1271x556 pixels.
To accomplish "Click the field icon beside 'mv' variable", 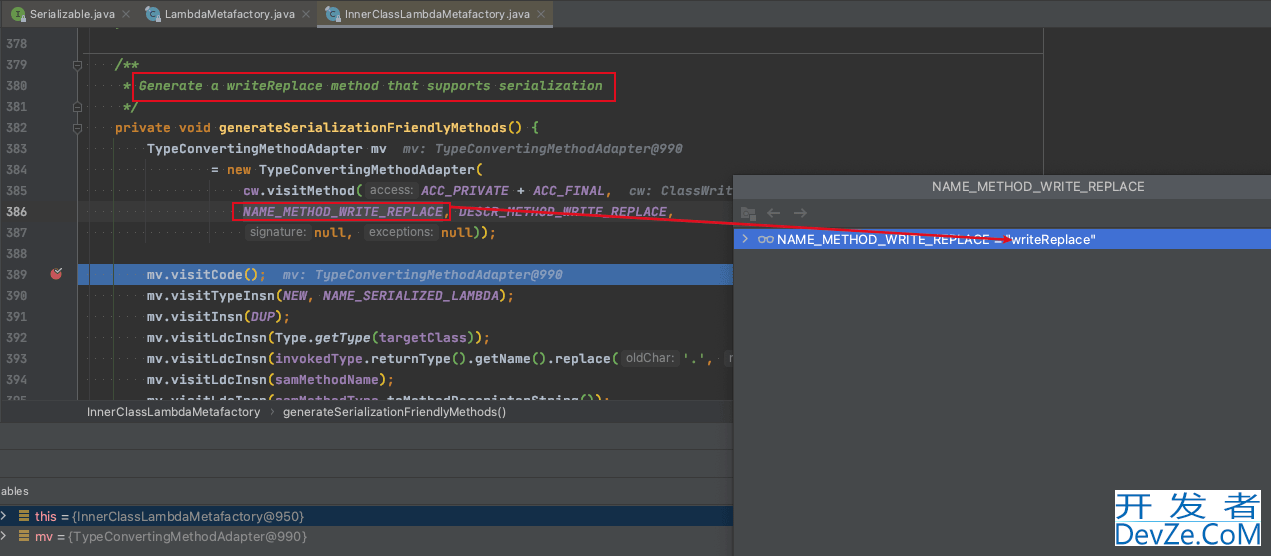I will click(x=24, y=537).
